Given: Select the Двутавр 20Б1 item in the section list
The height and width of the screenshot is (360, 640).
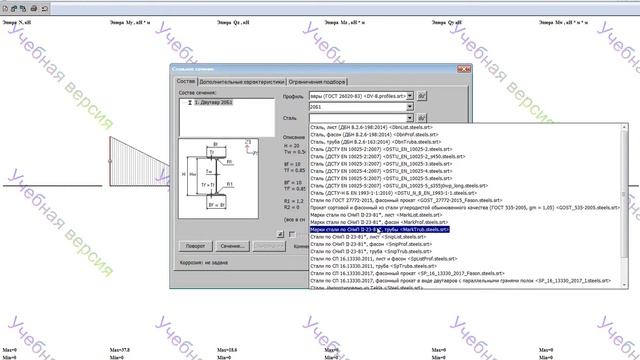Looking at the screenshot, I should tap(213, 102).
